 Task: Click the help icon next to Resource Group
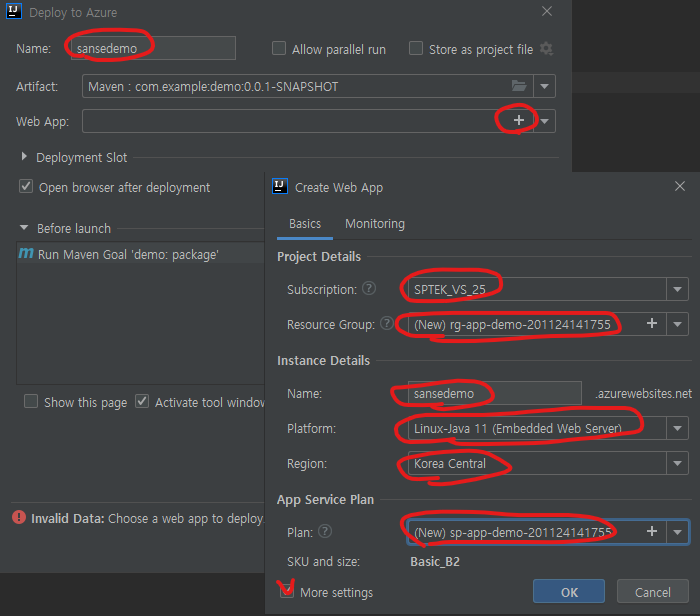(x=387, y=324)
